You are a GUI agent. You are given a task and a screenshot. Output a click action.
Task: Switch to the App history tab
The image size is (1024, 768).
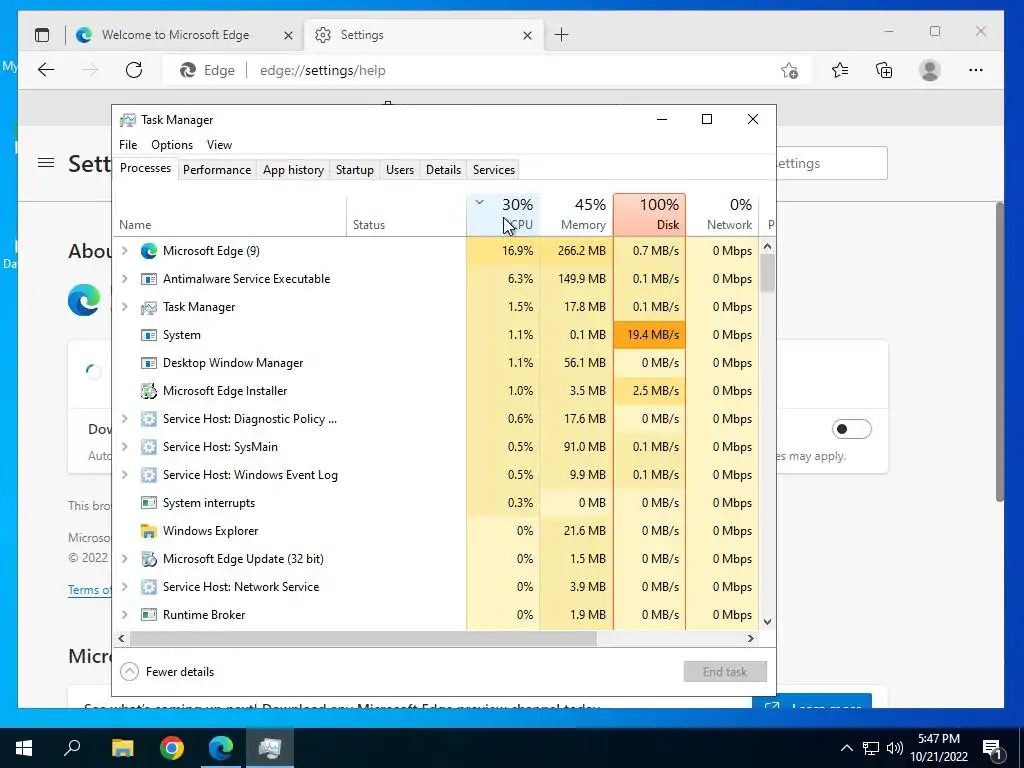pyautogui.click(x=293, y=170)
